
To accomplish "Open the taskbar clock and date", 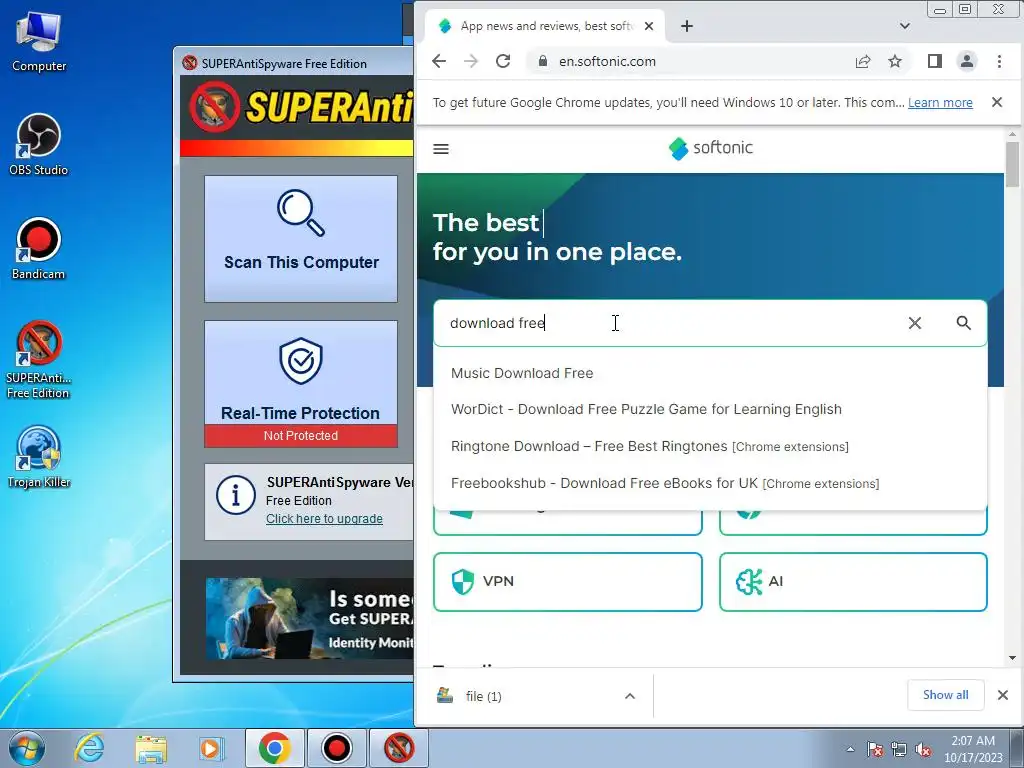I will pyautogui.click(x=972, y=749).
